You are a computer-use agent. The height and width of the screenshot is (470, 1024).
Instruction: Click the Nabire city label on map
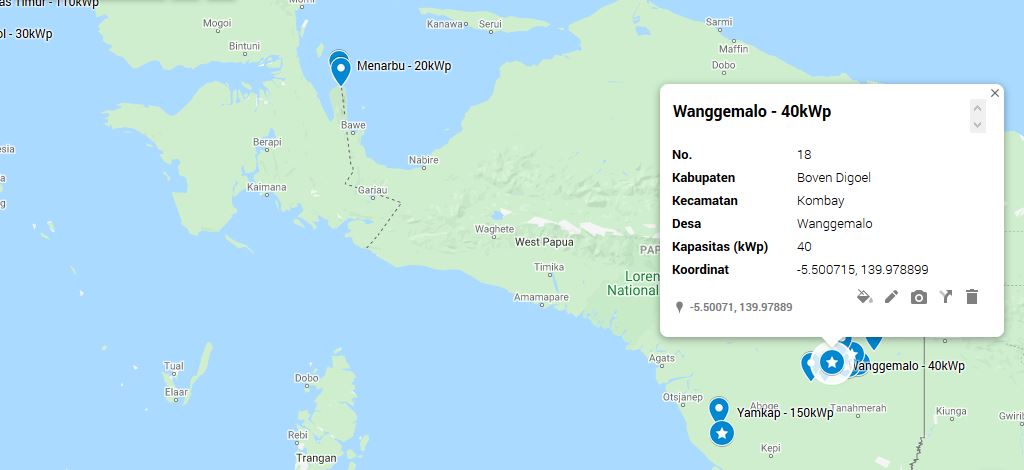tap(424, 160)
